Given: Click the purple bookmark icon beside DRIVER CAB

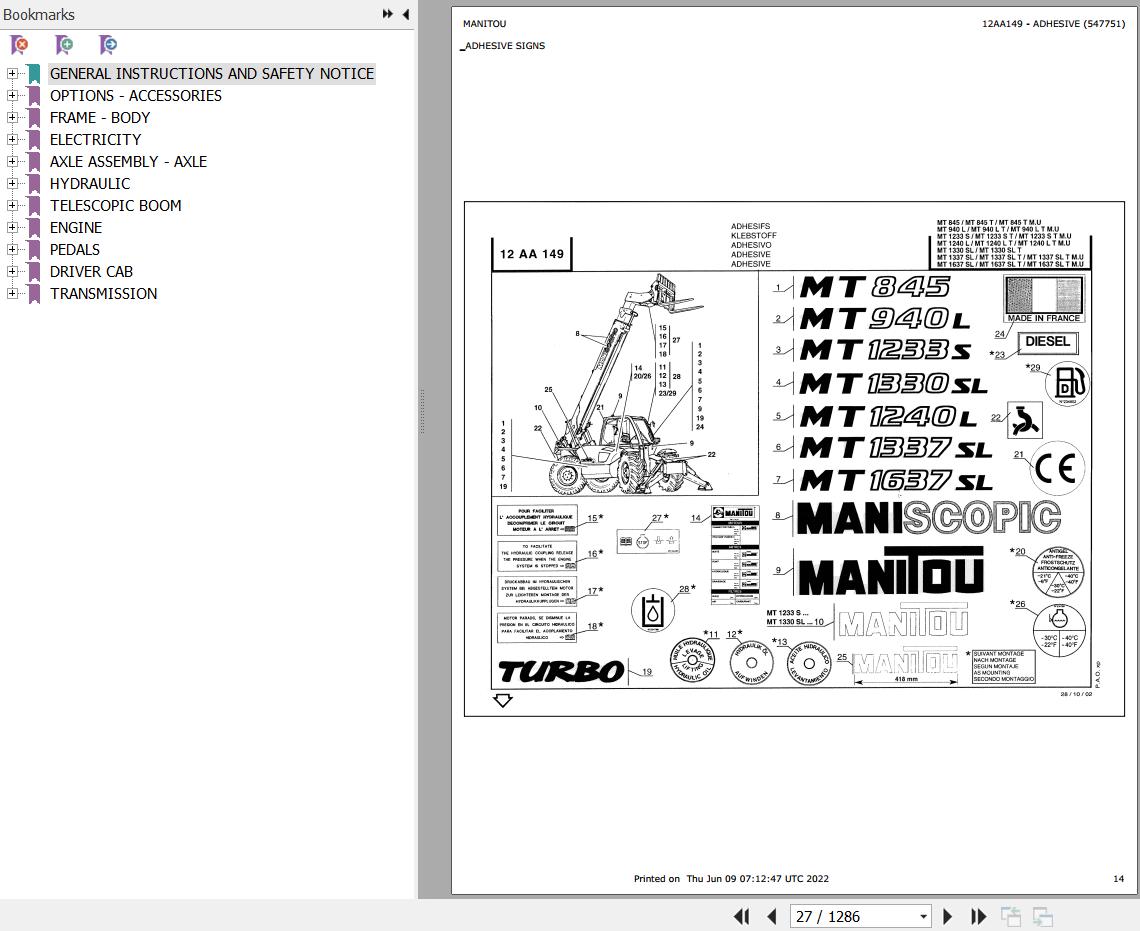Looking at the screenshot, I should (x=33, y=272).
